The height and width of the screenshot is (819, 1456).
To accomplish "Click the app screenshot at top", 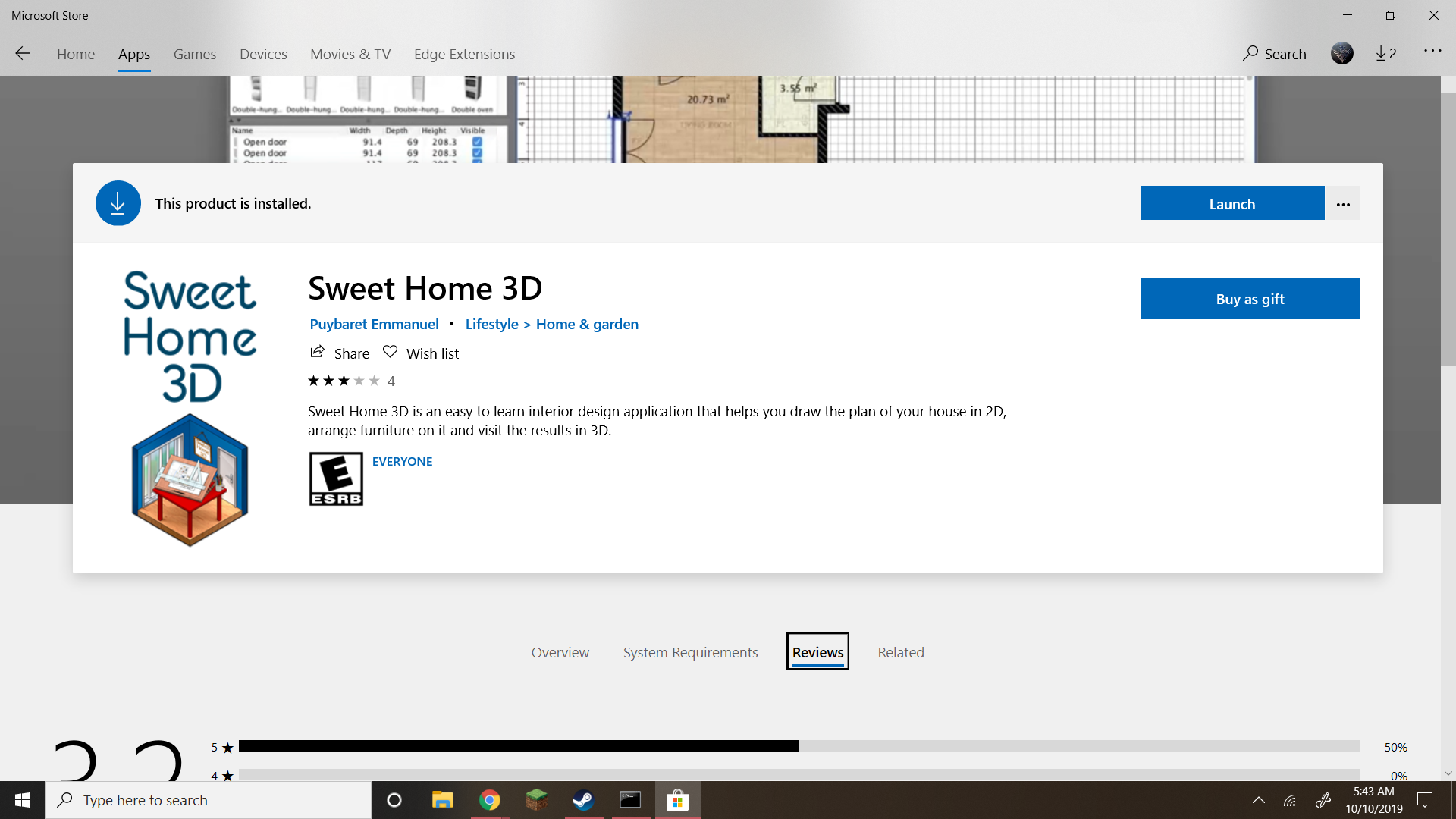I will pos(742,119).
